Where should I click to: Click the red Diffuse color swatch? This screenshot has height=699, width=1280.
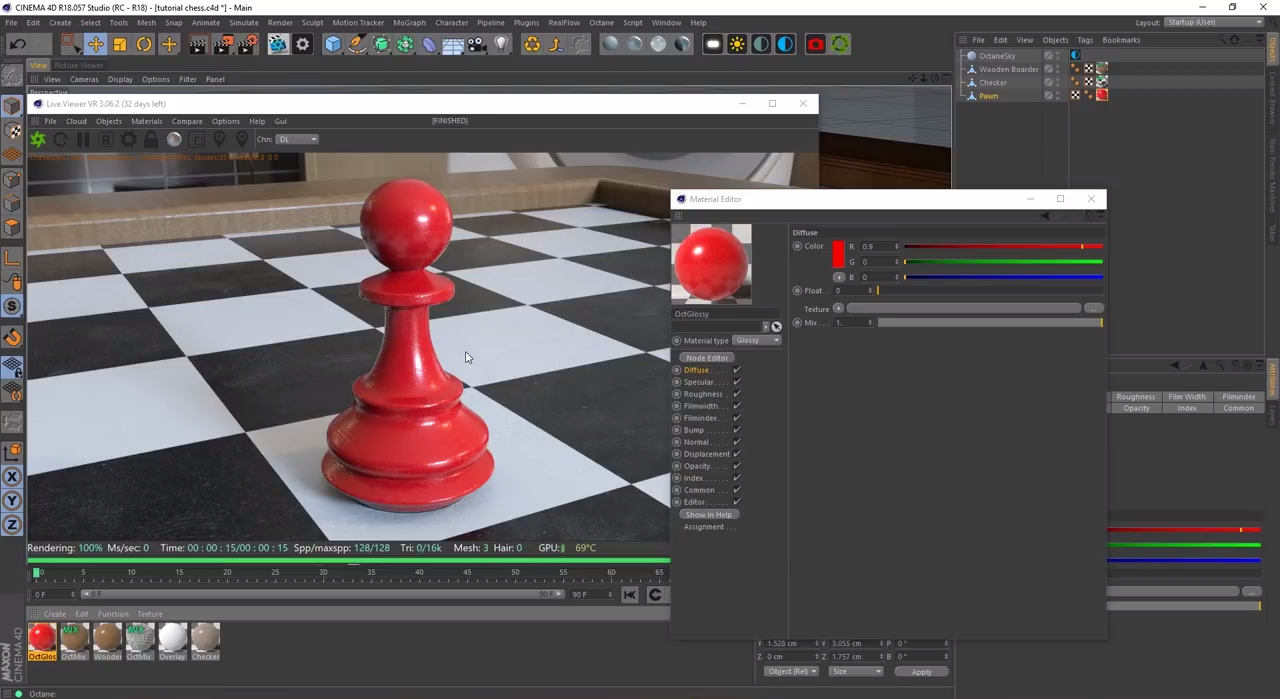(838, 255)
